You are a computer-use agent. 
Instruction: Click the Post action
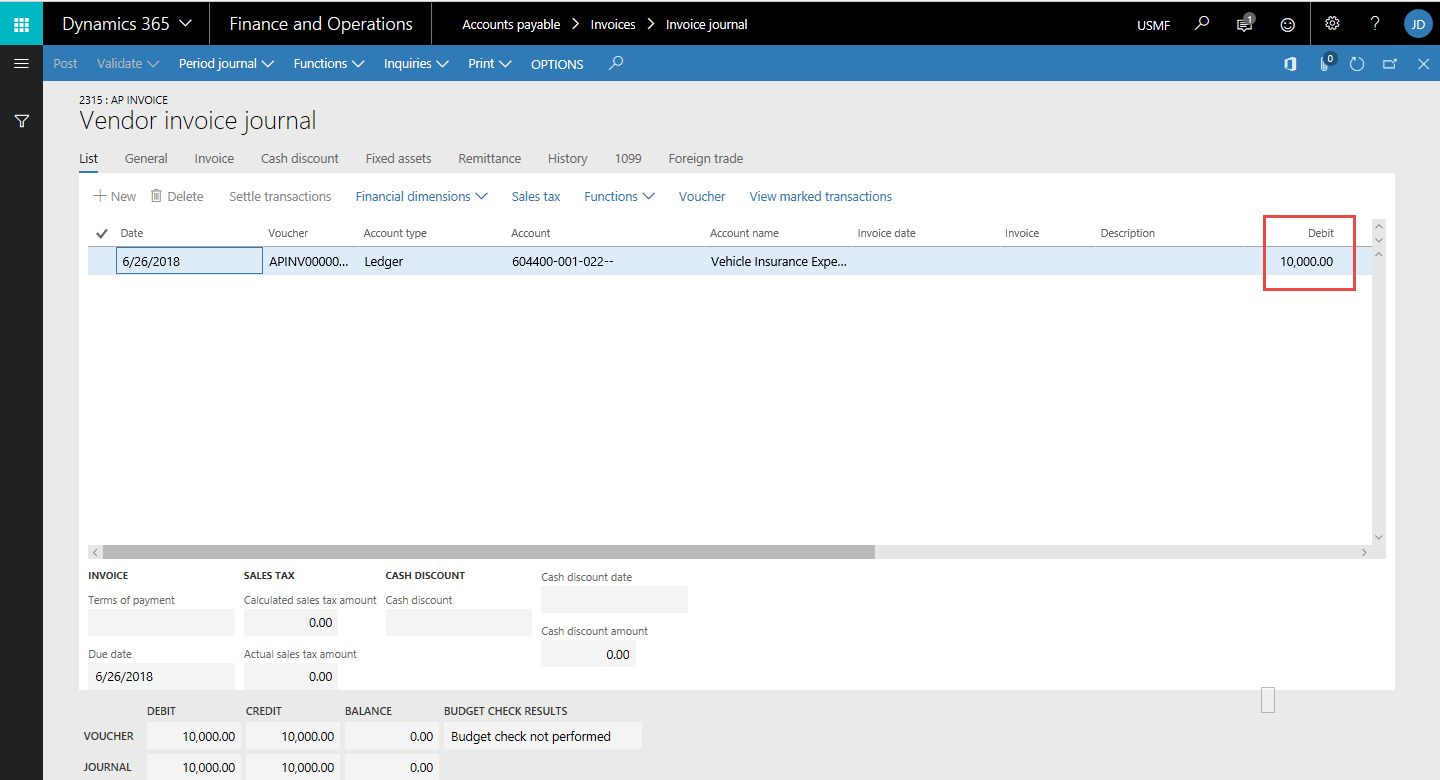coord(65,63)
